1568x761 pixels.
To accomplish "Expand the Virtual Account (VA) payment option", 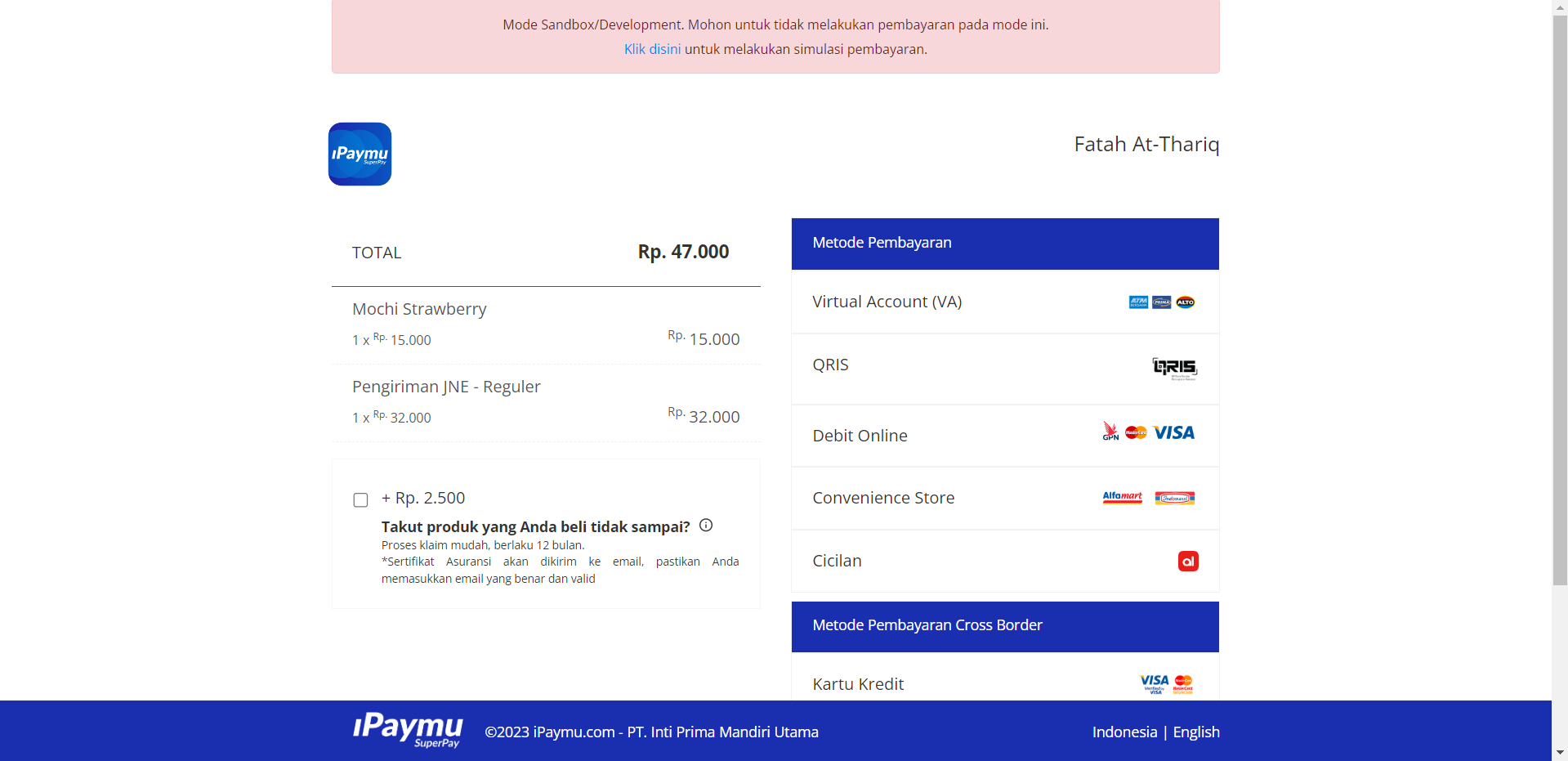I will (x=887, y=302).
